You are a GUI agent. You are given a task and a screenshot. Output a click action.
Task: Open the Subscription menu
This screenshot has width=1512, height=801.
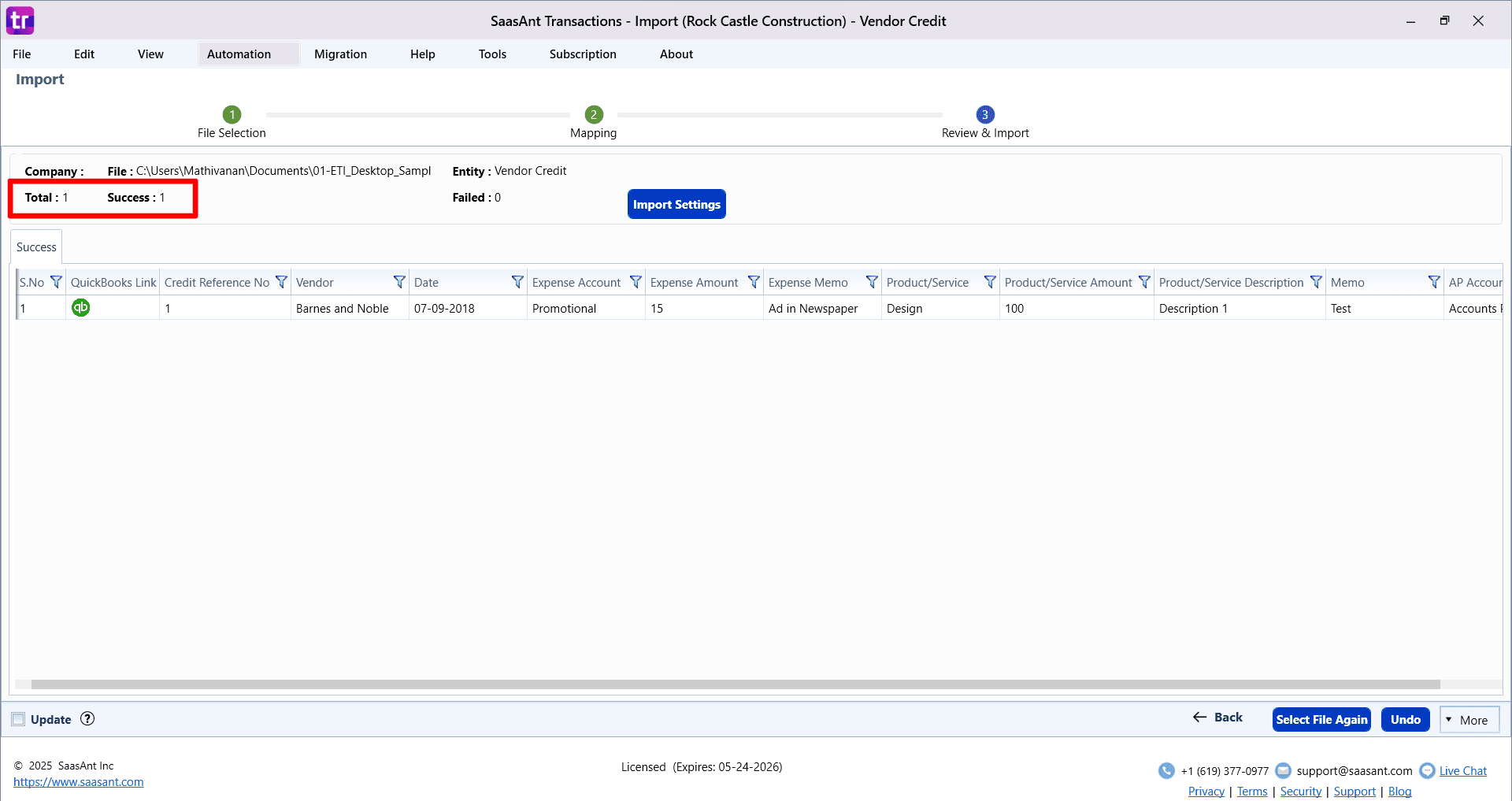pos(583,54)
